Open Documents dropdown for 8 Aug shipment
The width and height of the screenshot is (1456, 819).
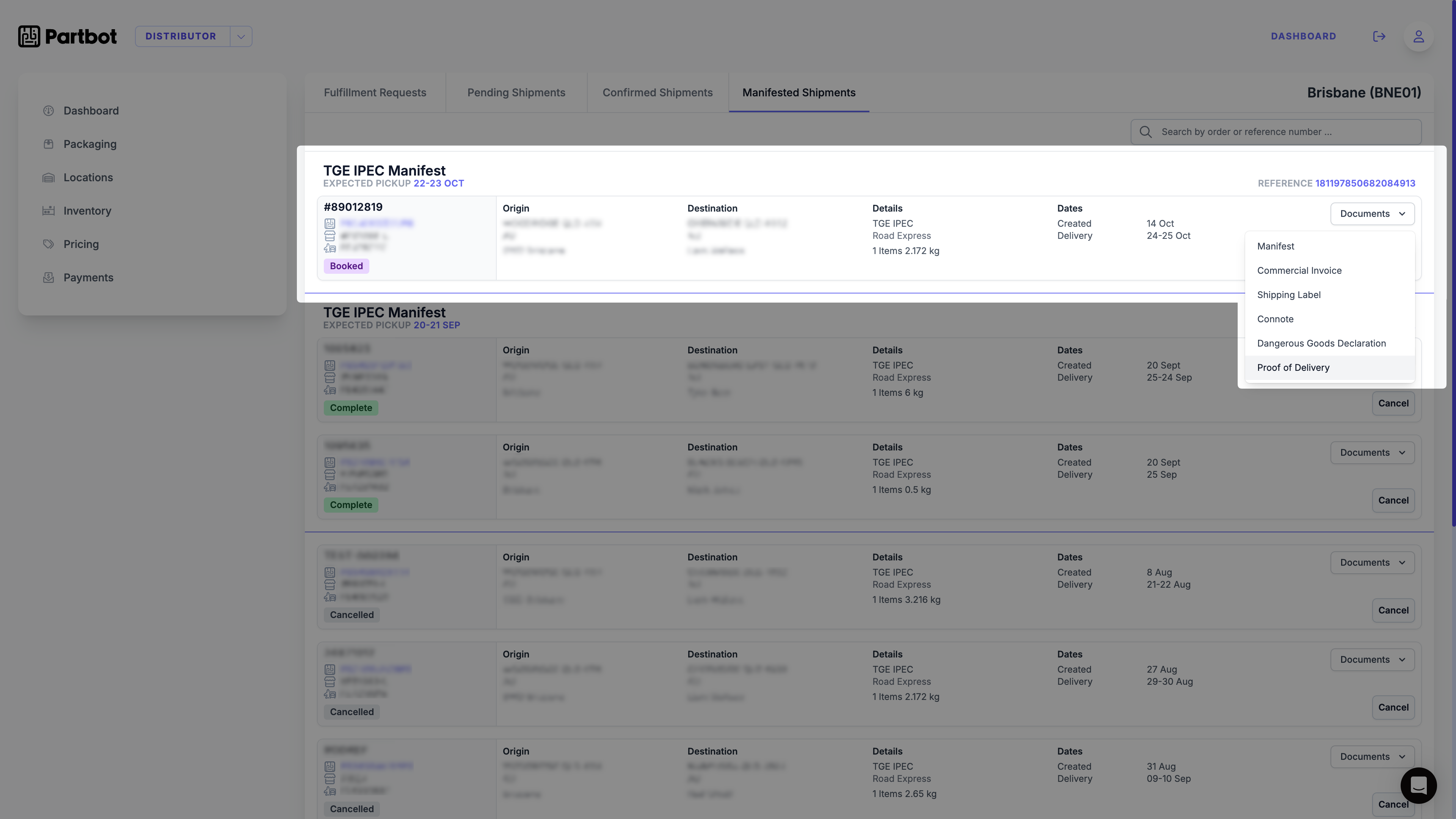tap(1372, 562)
